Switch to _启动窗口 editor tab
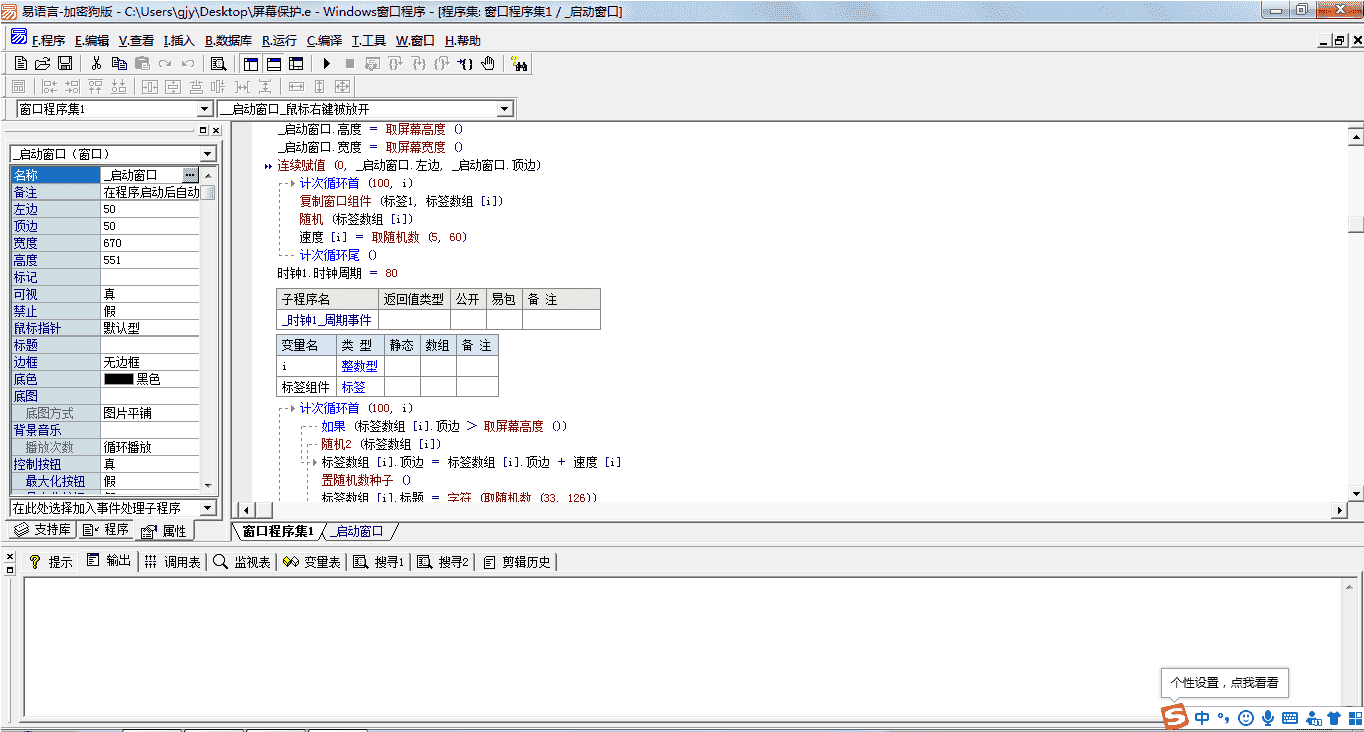This screenshot has height=732, width=1364. click(x=358, y=531)
